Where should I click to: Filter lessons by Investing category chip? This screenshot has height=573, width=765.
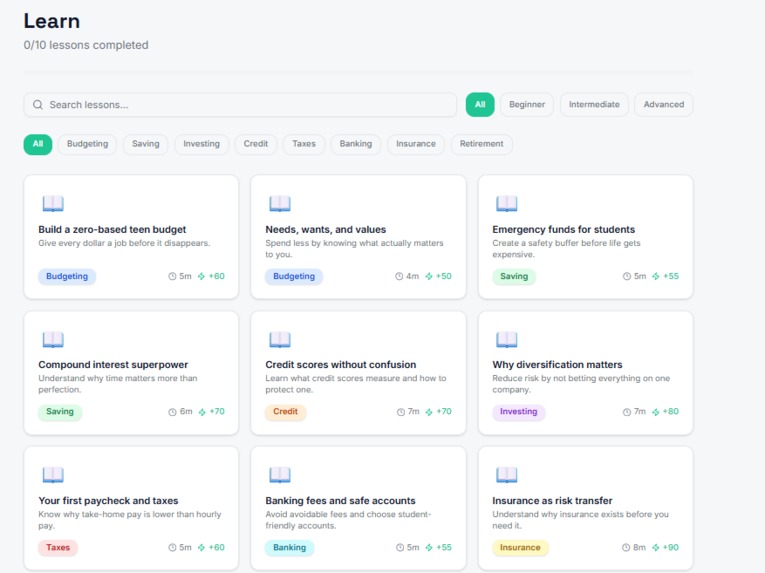(201, 144)
